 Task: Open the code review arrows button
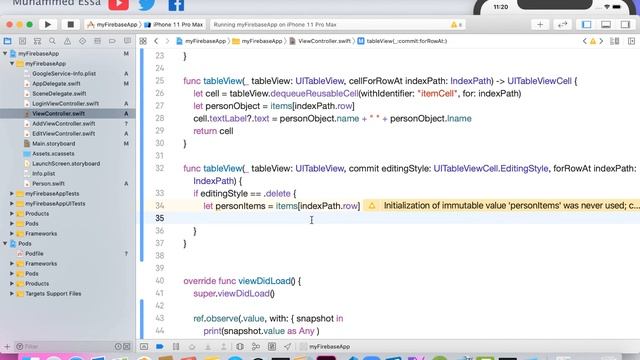562,24
